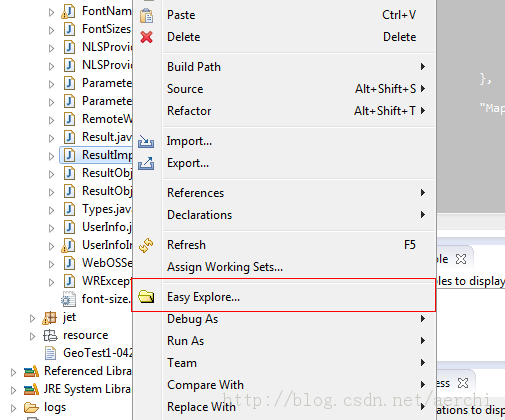Viewport: 505px width, 420px height.
Task: Select Easy Explore... menu entry
Action: (284, 297)
